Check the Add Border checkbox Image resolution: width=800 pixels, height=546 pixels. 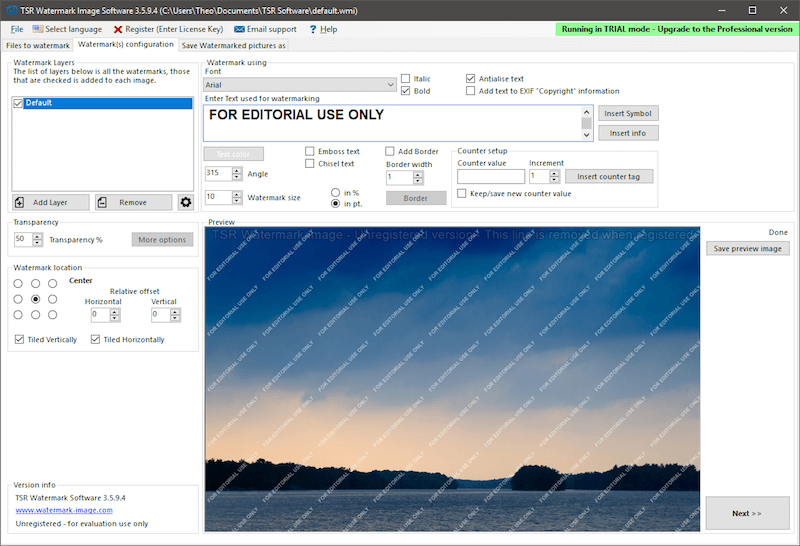point(390,151)
